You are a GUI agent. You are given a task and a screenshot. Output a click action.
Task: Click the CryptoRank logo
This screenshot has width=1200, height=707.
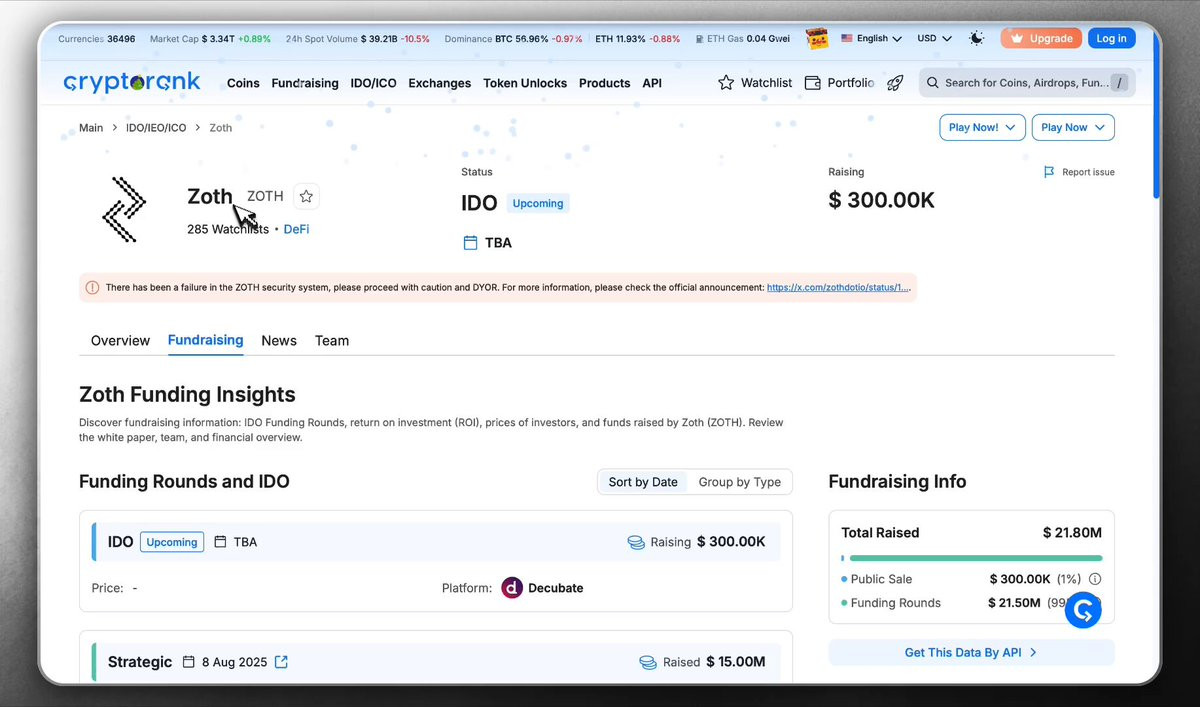coord(132,82)
